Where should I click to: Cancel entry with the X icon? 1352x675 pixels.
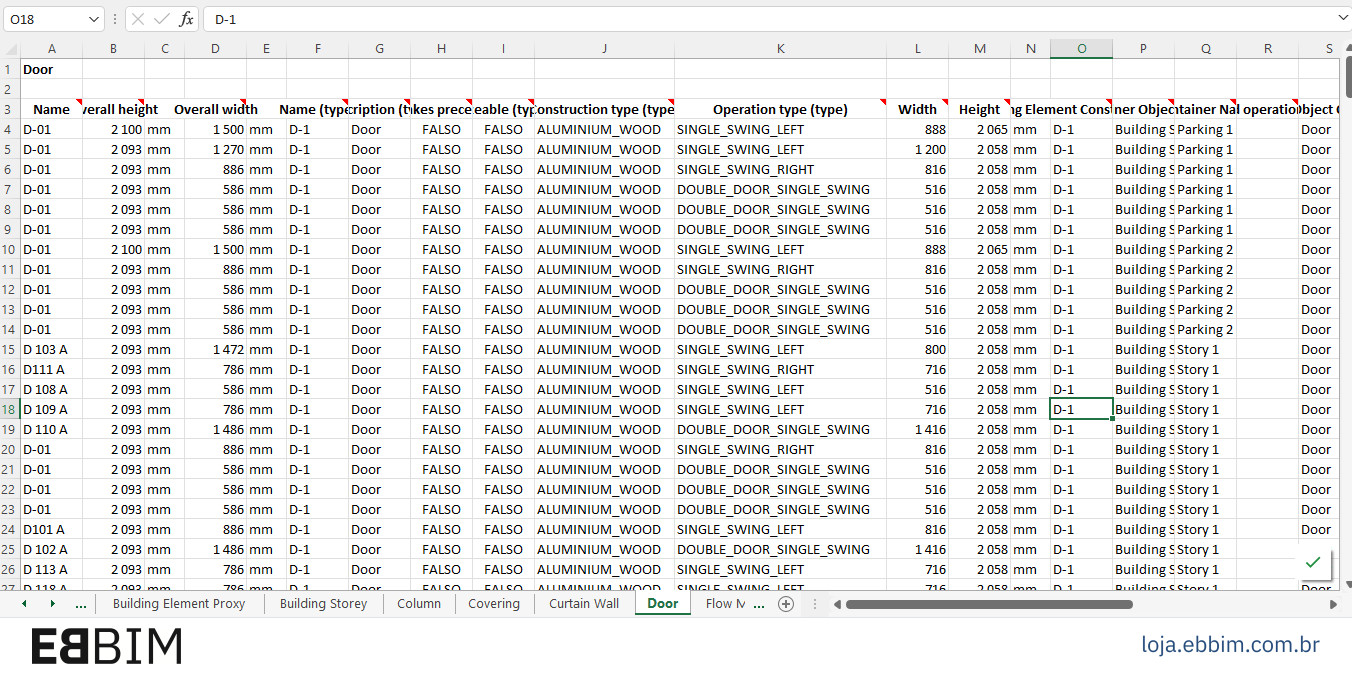click(x=138, y=19)
